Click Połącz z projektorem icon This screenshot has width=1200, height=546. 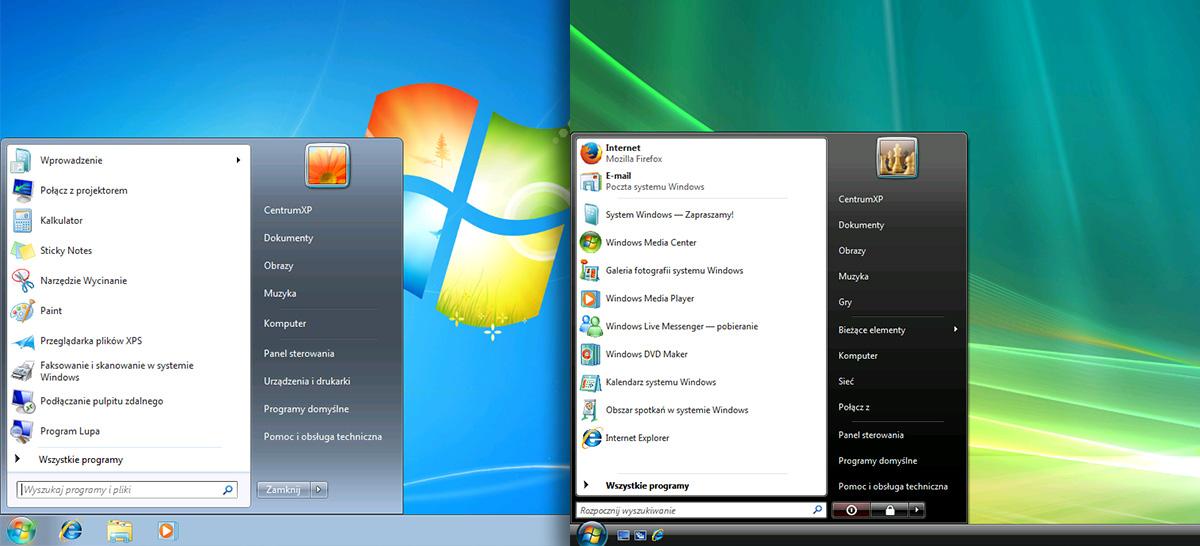pyautogui.click(x=22, y=190)
